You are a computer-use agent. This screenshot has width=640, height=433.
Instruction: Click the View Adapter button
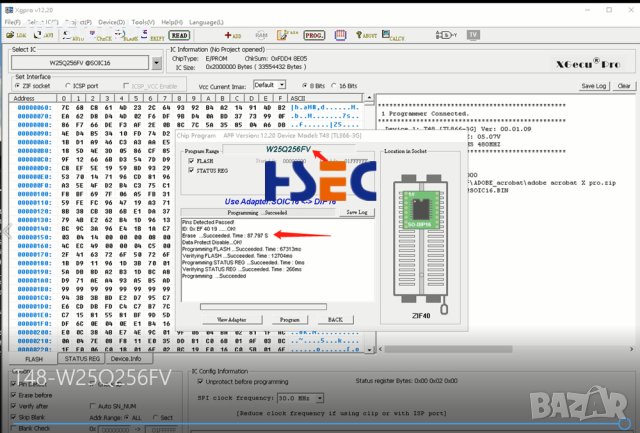(232, 320)
